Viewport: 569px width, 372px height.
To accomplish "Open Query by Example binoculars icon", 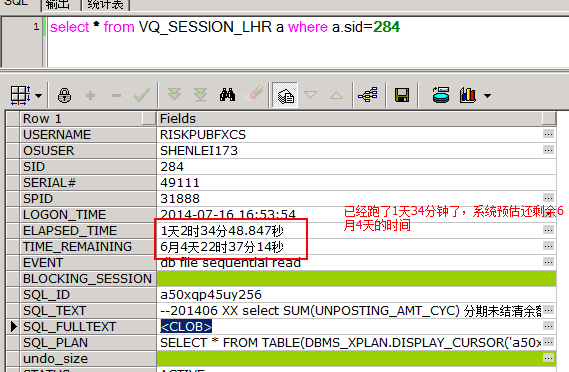I will coord(228,95).
